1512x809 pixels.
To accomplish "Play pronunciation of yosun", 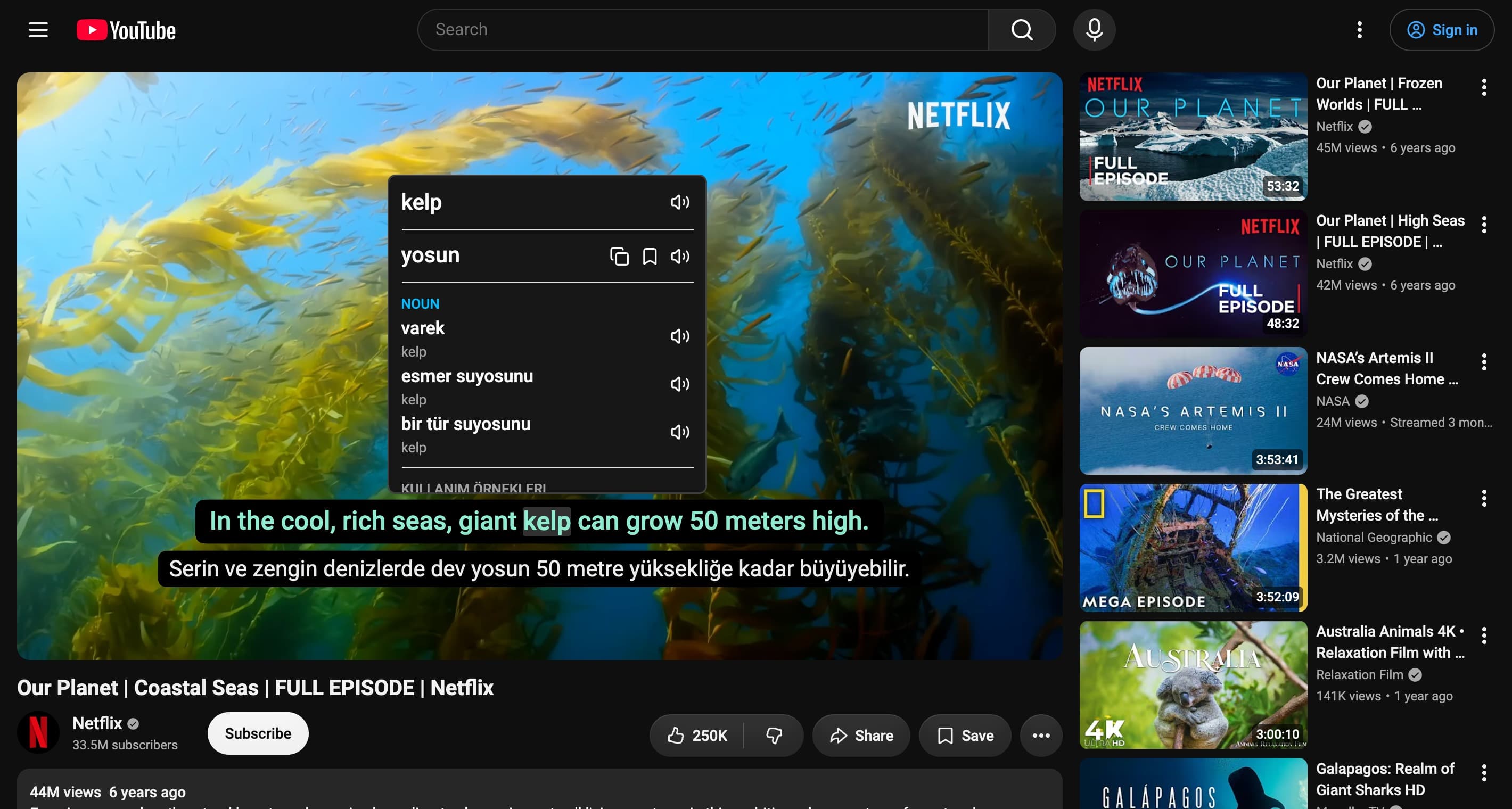I will tap(680, 257).
